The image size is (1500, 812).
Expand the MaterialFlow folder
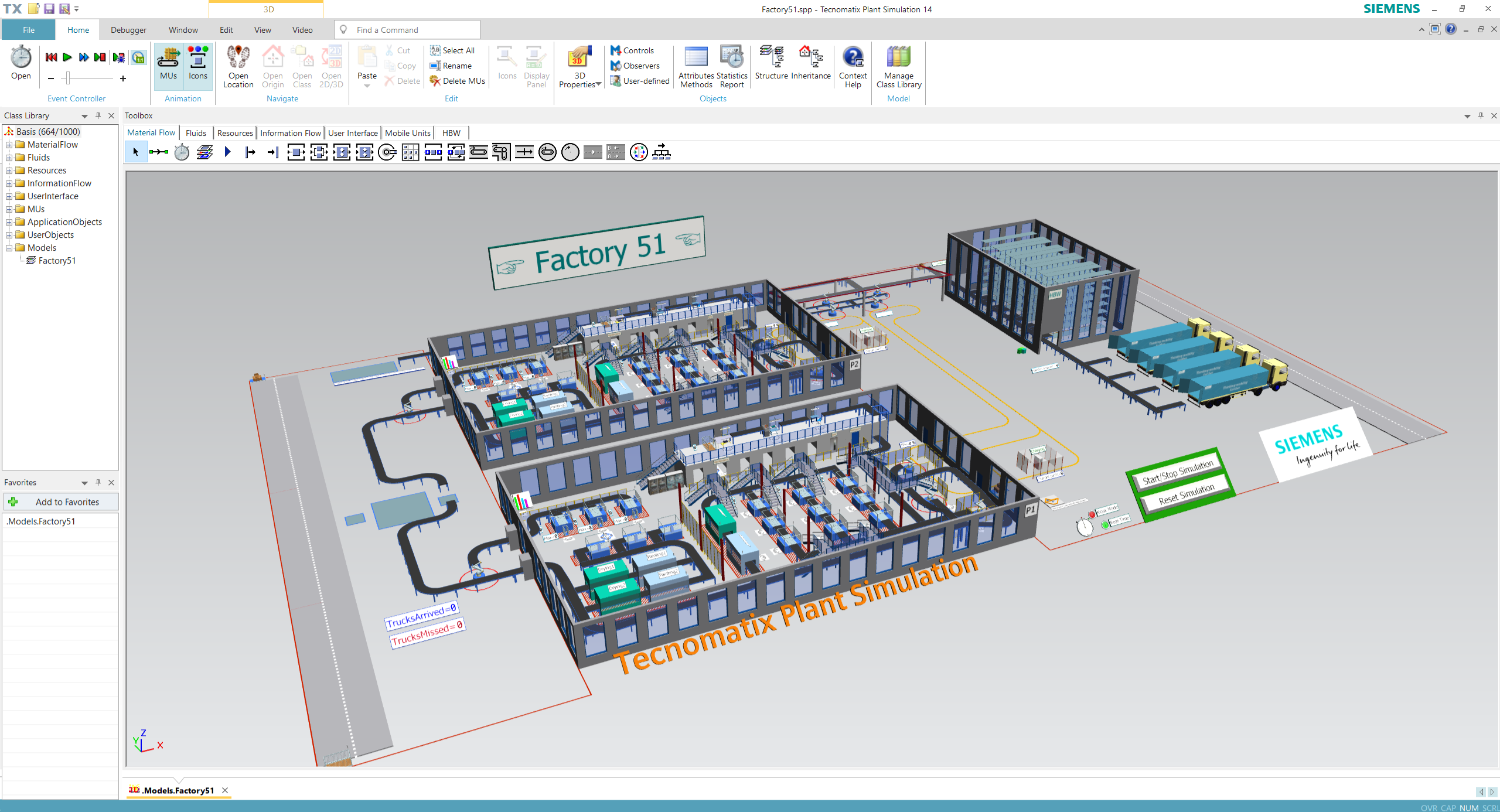[x=9, y=145]
